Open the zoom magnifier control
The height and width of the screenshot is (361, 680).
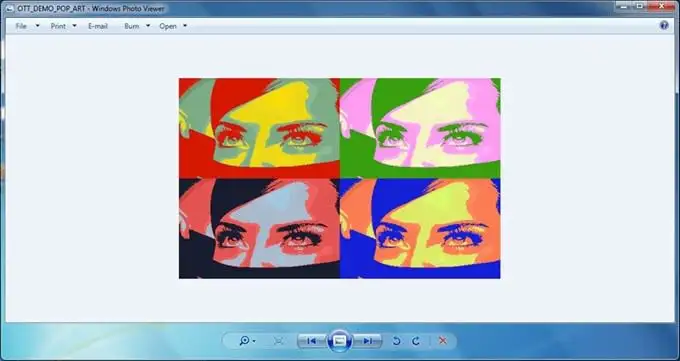244,341
